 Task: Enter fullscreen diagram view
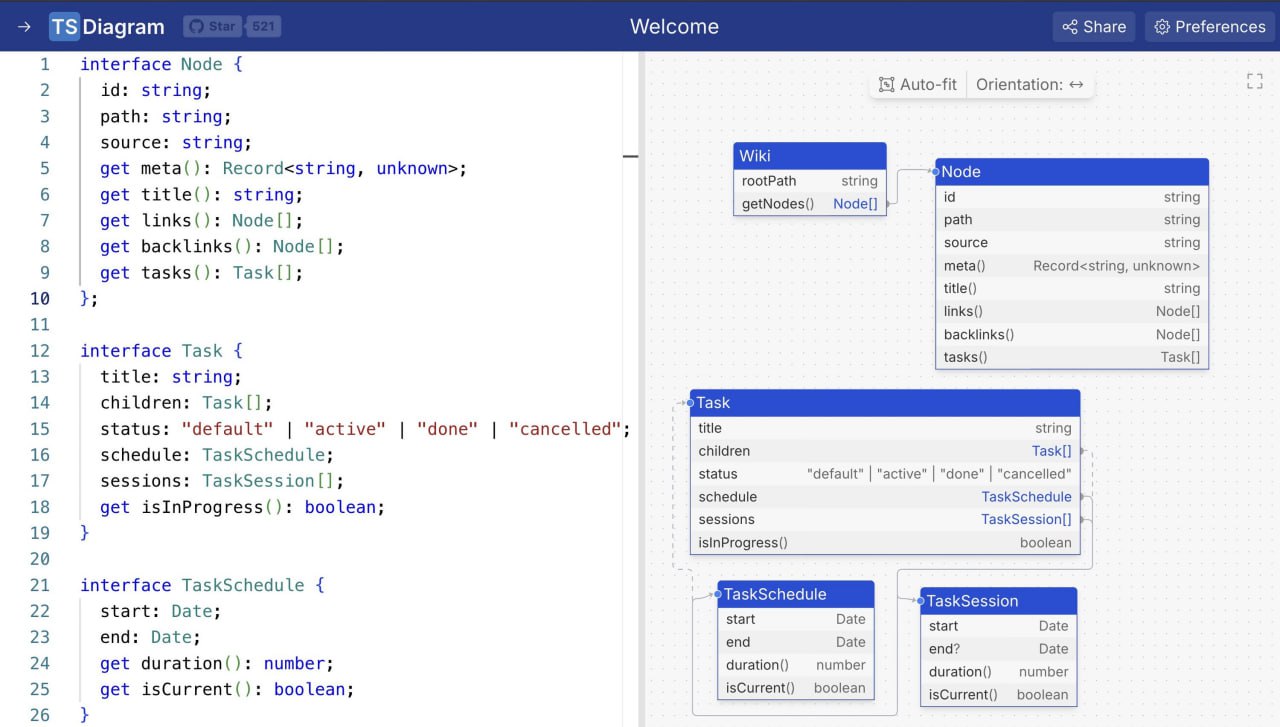click(x=1254, y=82)
